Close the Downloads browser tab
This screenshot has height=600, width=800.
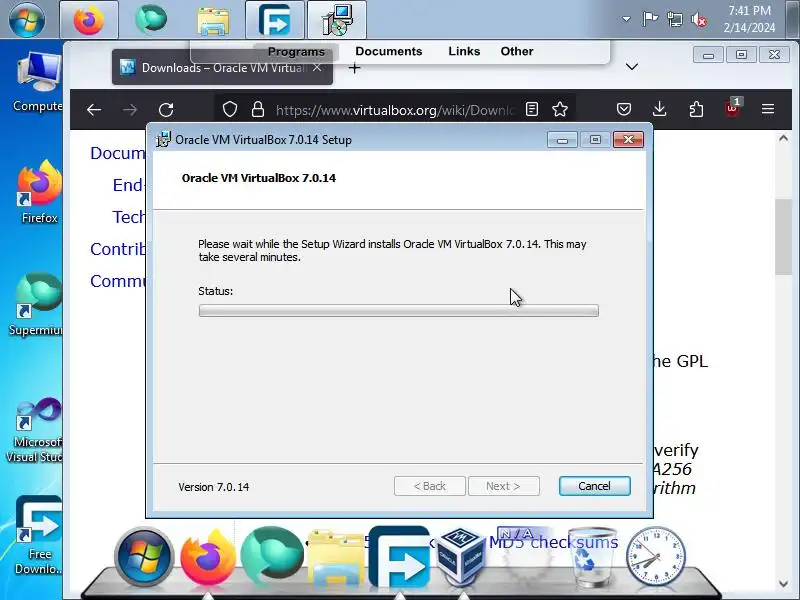[317, 67]
